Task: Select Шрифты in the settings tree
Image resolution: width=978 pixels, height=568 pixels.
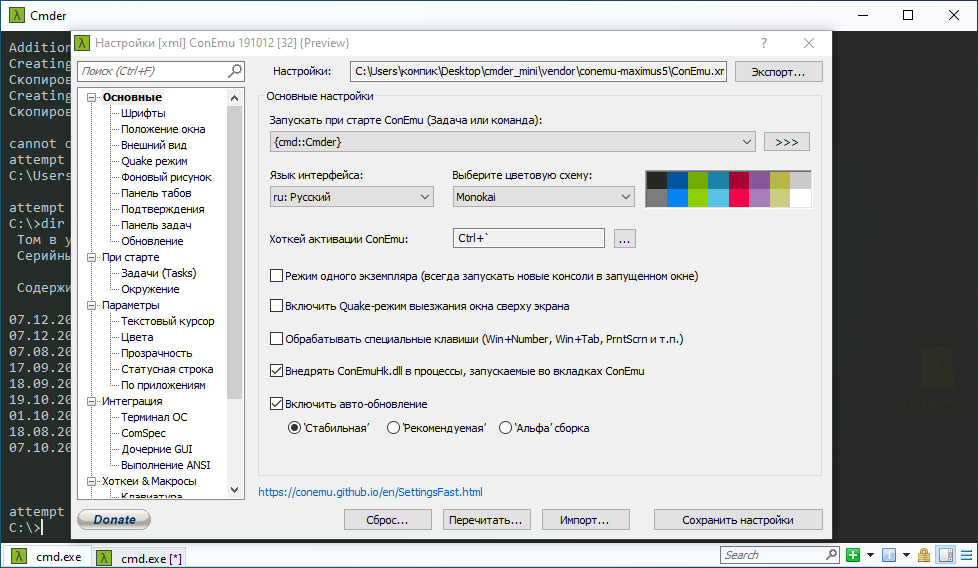Action: point(143,113)
